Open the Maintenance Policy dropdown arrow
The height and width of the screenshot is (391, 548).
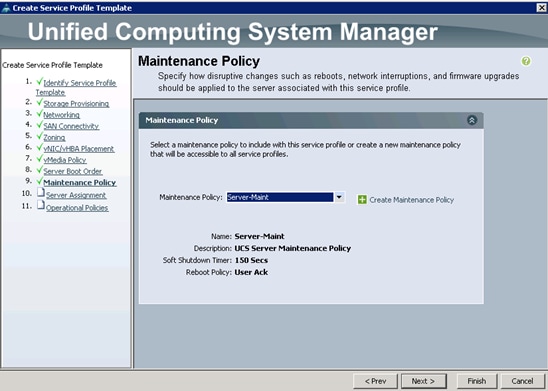coord(339,197)
